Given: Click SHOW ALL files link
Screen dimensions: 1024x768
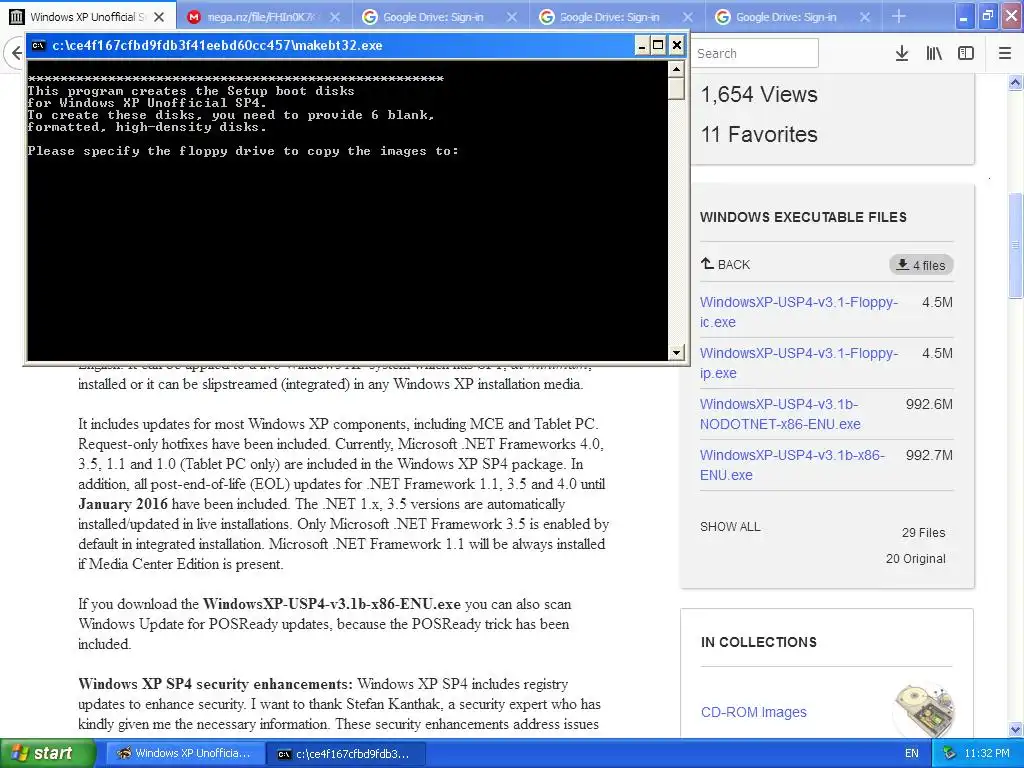Looking at the screenshot, I should click(730, 526).
